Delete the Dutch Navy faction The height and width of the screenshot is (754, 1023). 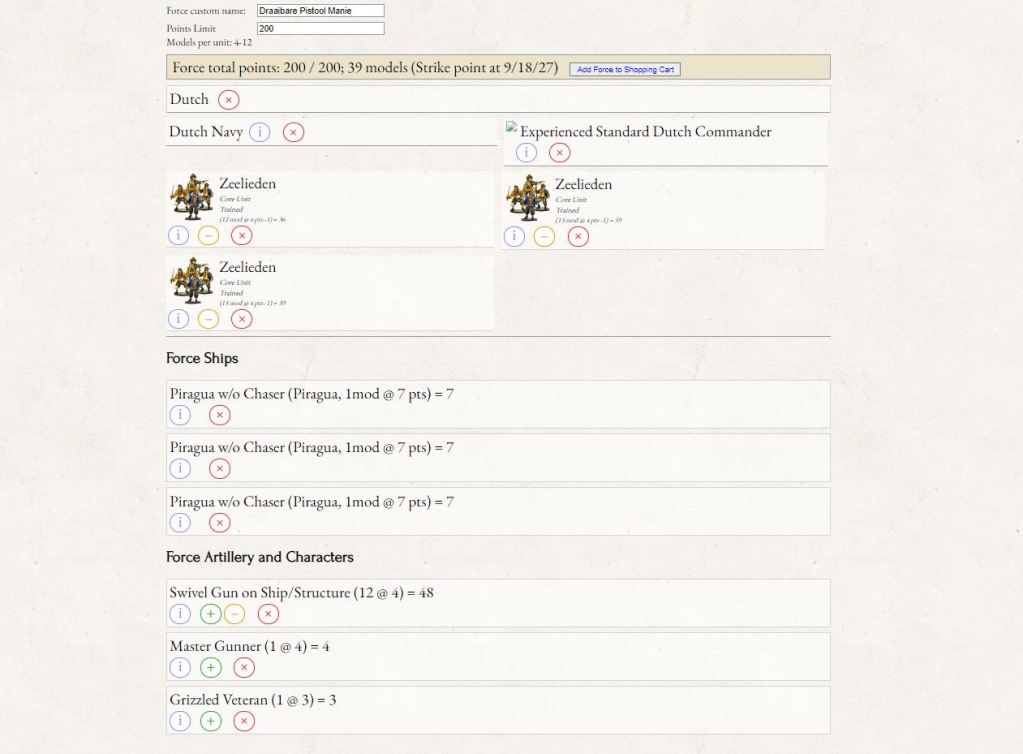click(x=293, y=132)
